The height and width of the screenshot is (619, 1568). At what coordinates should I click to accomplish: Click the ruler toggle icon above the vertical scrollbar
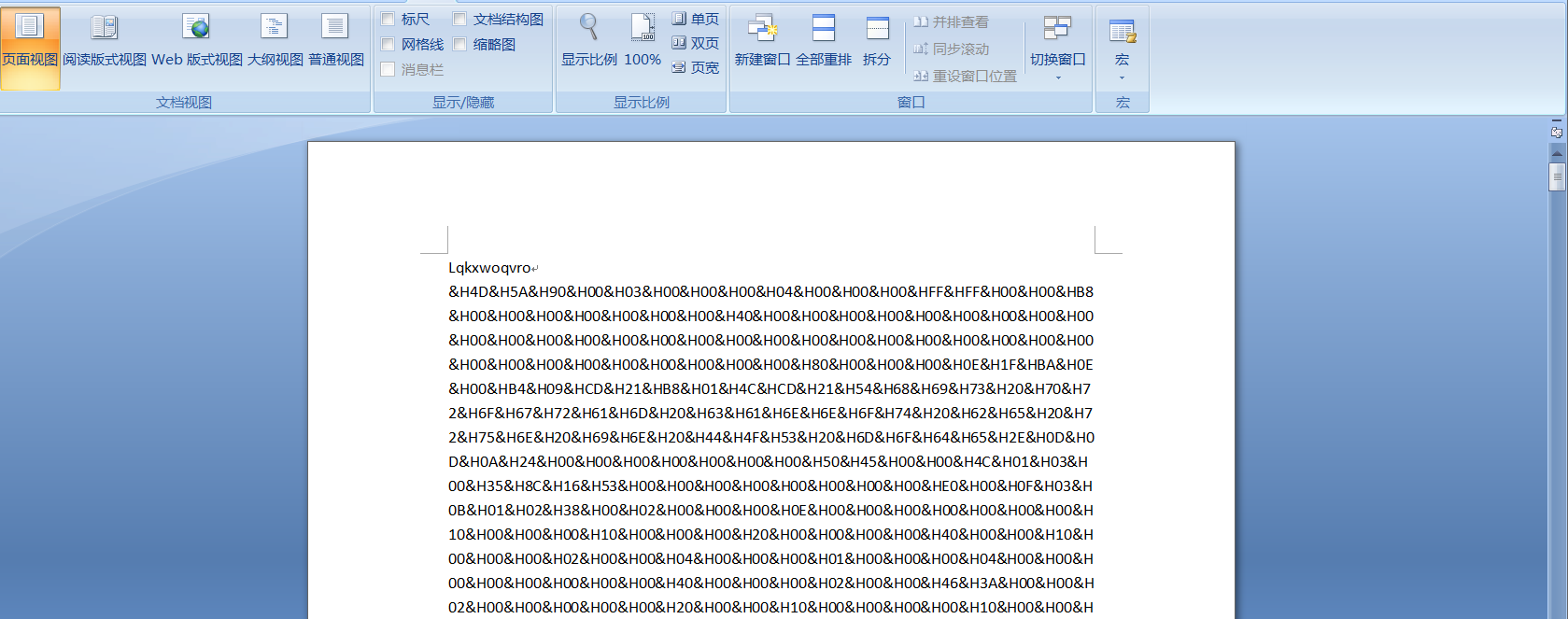tap(1557, 133)
